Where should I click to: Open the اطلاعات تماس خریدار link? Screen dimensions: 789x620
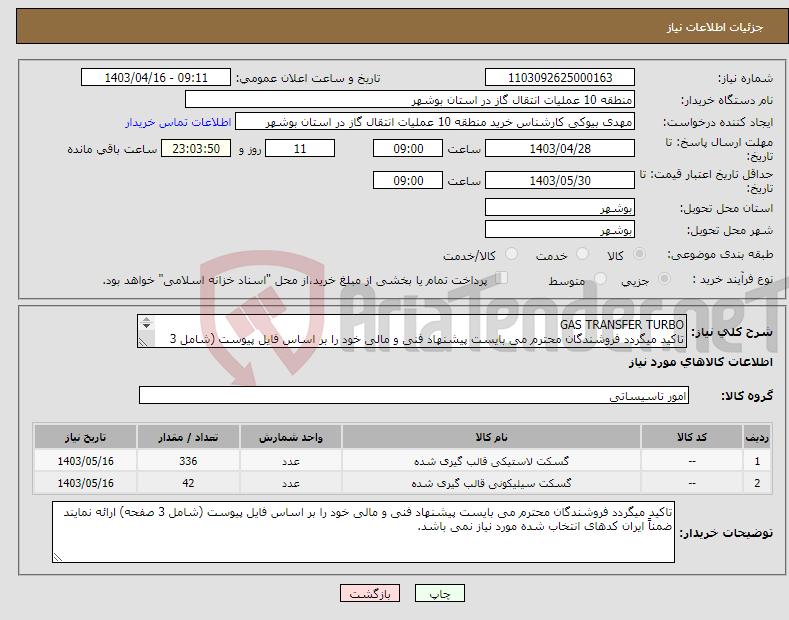(178, 122)
